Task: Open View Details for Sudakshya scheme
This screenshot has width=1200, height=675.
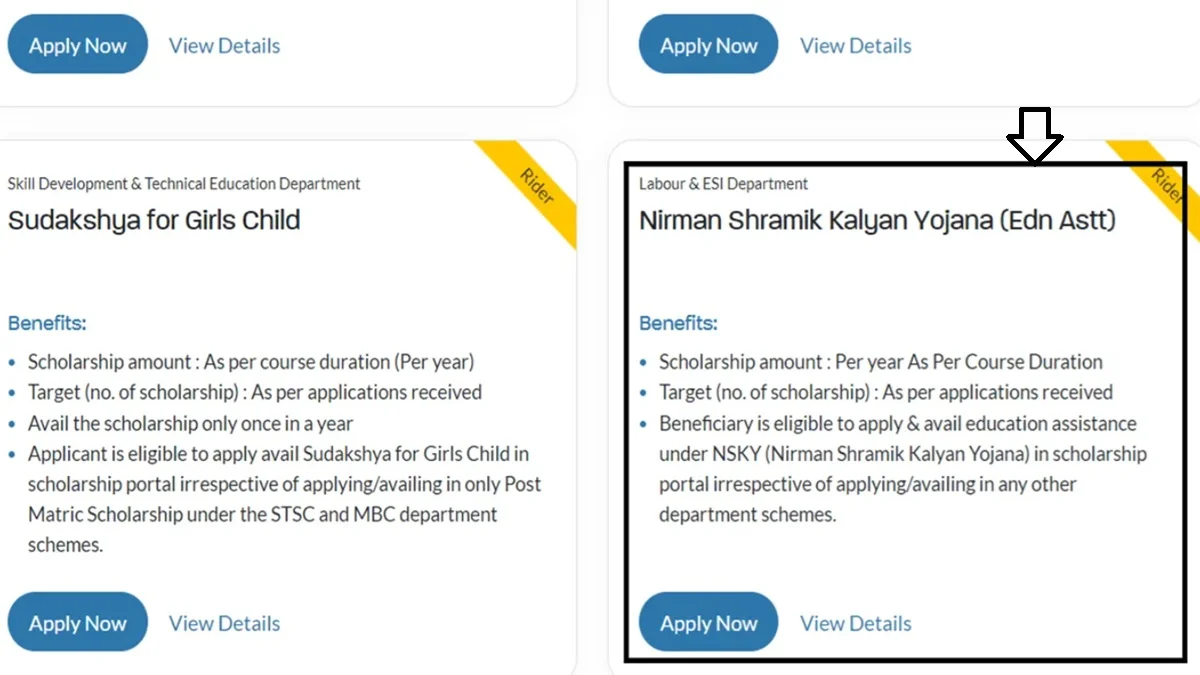Action: pos(224,622)
